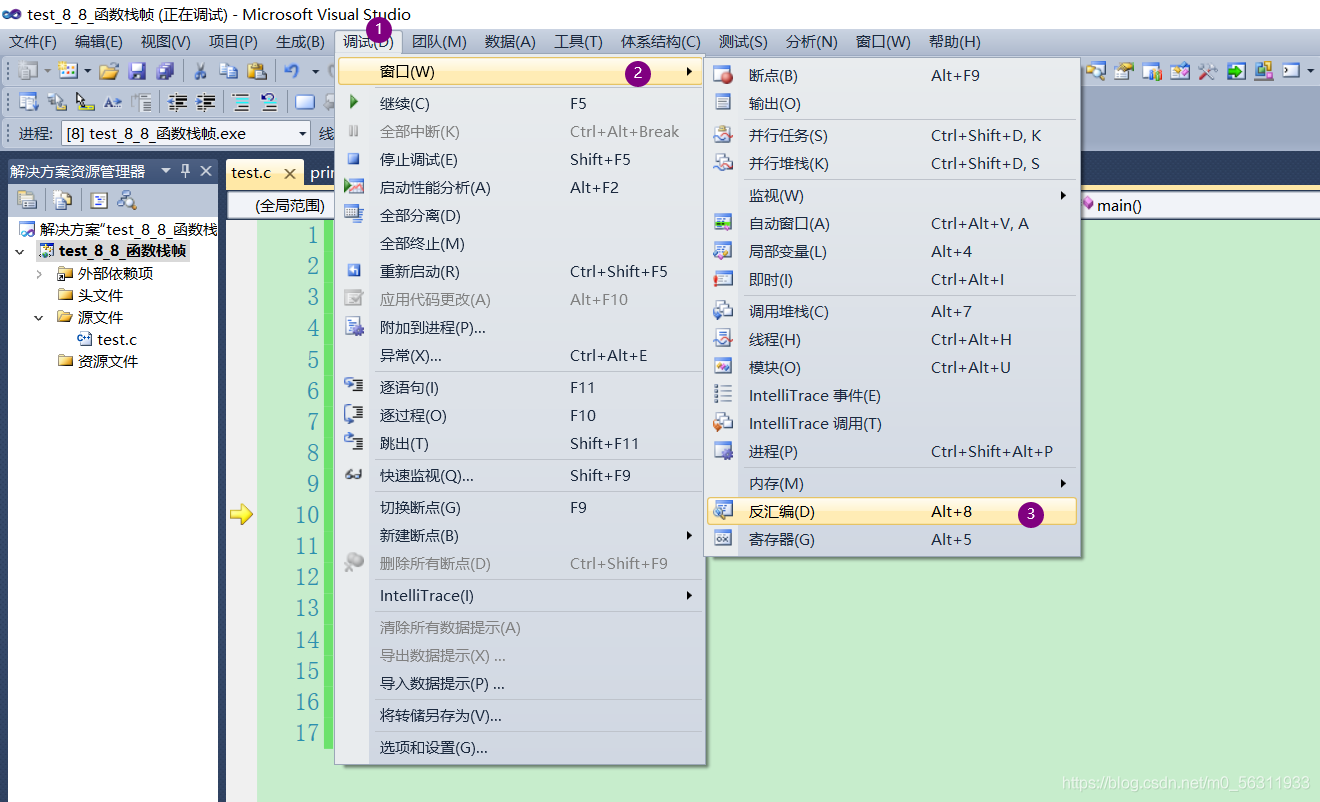
Task: Open the process dropdown test_8_8_函数栈帧.exe
Action: click(x=186, y=133)
